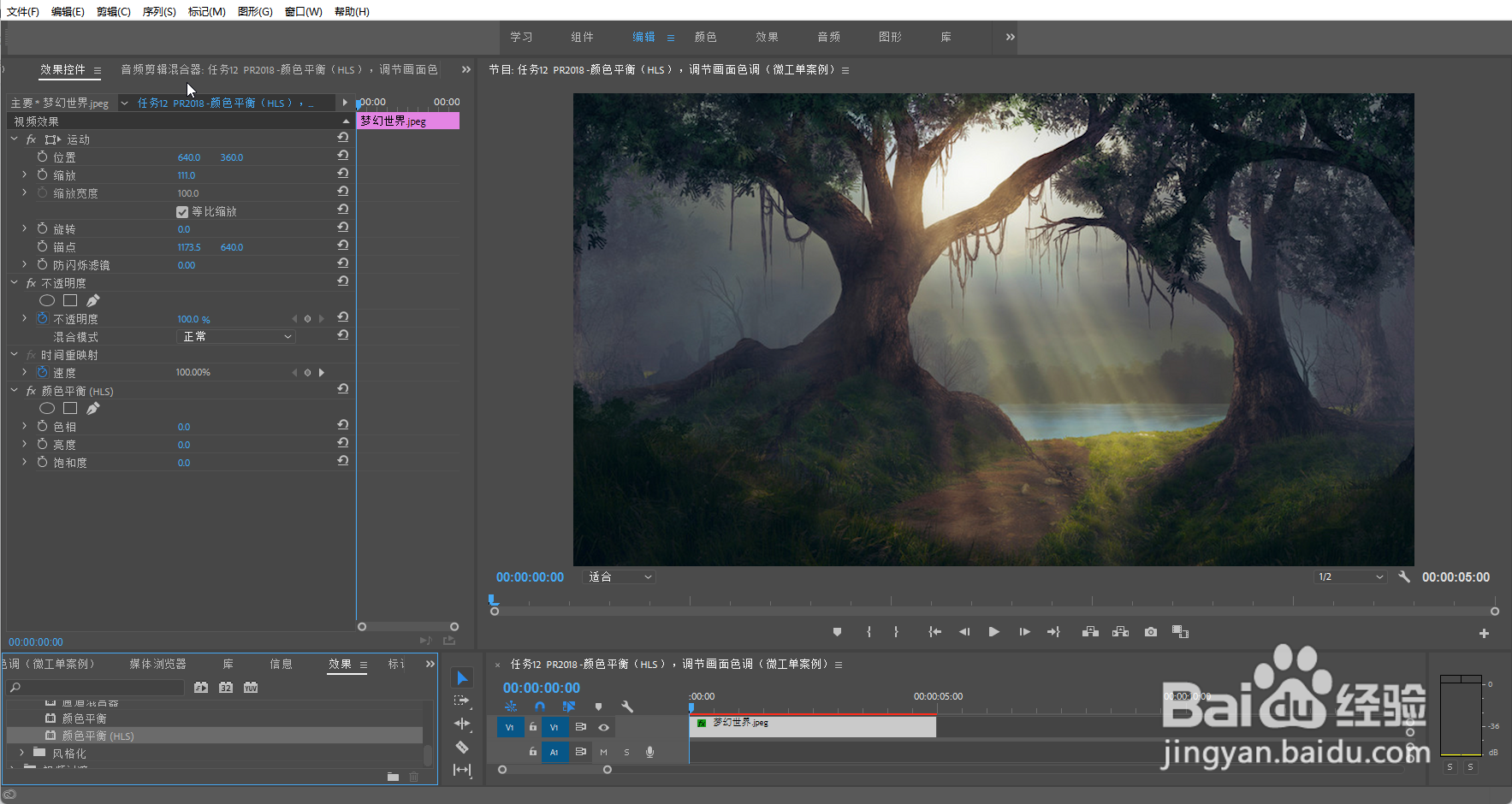Viewport: 1512px width, 804px height.
Task: Open timeline display settings wrench
Action: coord(627,706)
